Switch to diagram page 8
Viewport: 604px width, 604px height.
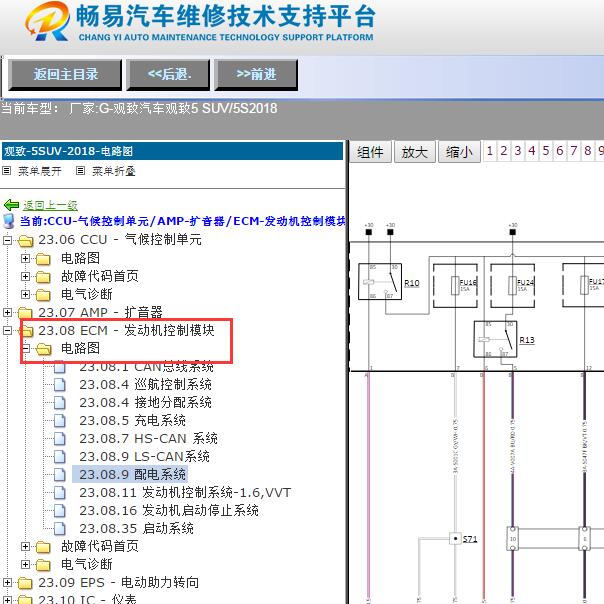(587, 151)
